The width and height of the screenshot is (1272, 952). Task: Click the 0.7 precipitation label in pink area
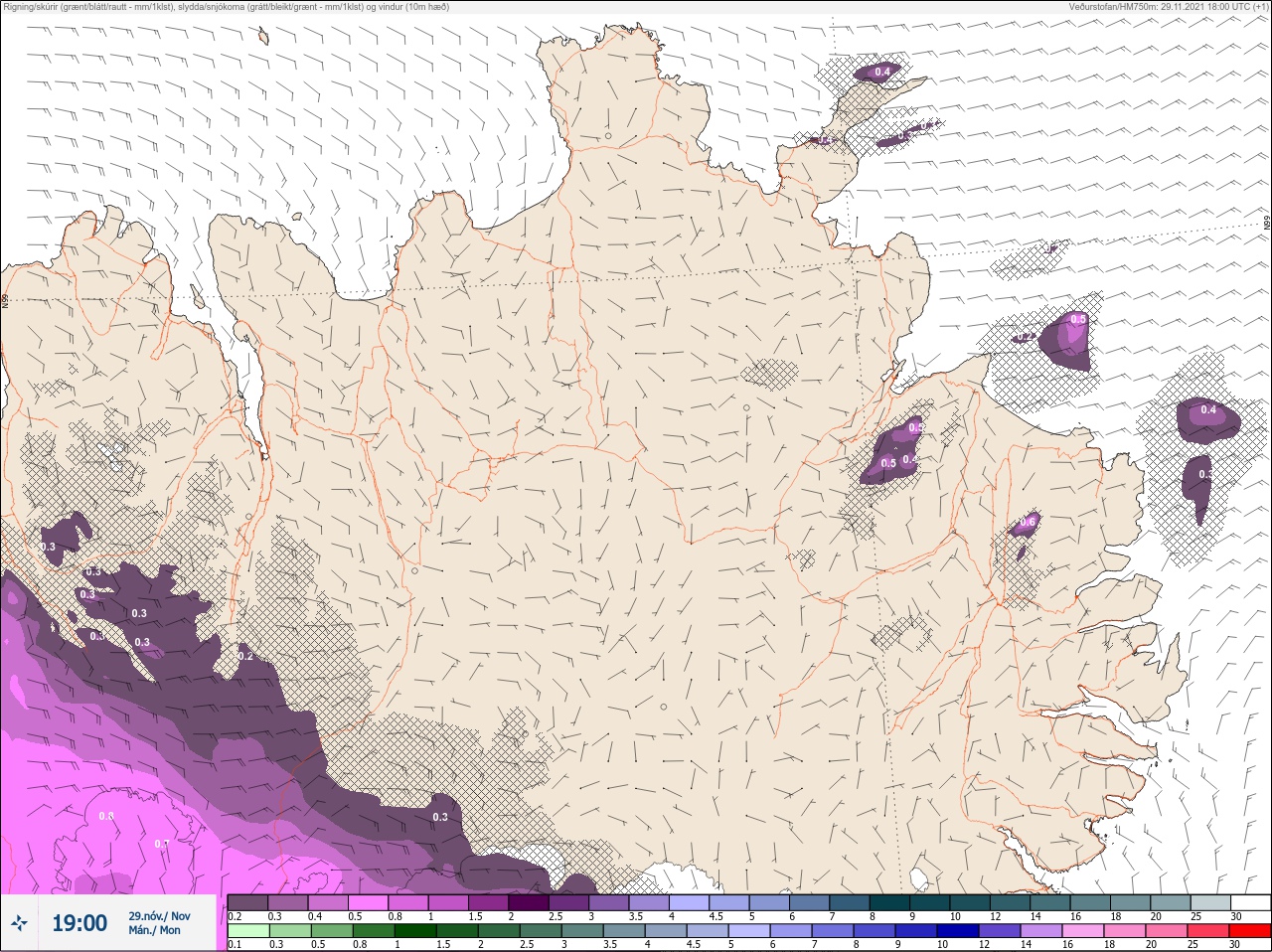point(161,844)
